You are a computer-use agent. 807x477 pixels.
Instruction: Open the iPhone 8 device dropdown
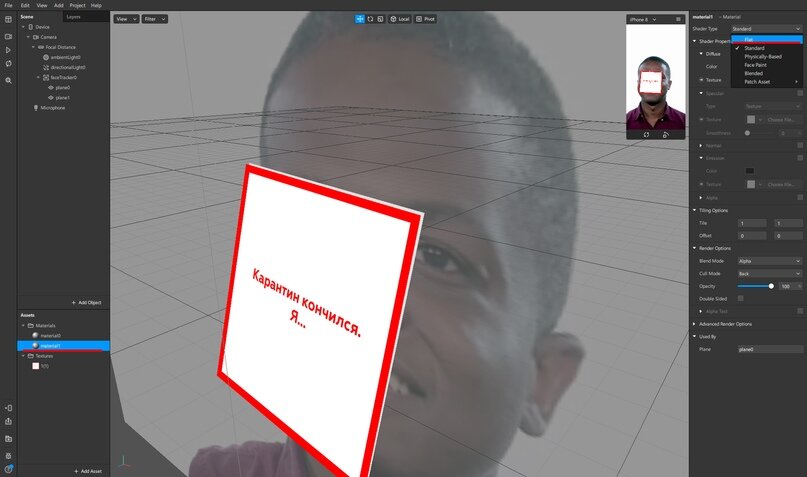point(643,20)
